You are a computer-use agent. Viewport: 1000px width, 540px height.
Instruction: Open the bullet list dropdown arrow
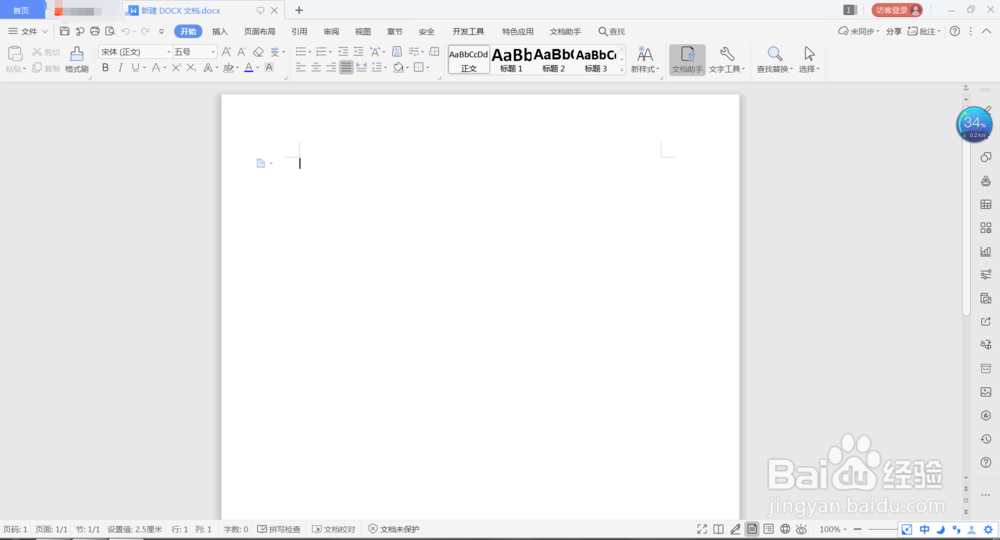coord(310,52)
